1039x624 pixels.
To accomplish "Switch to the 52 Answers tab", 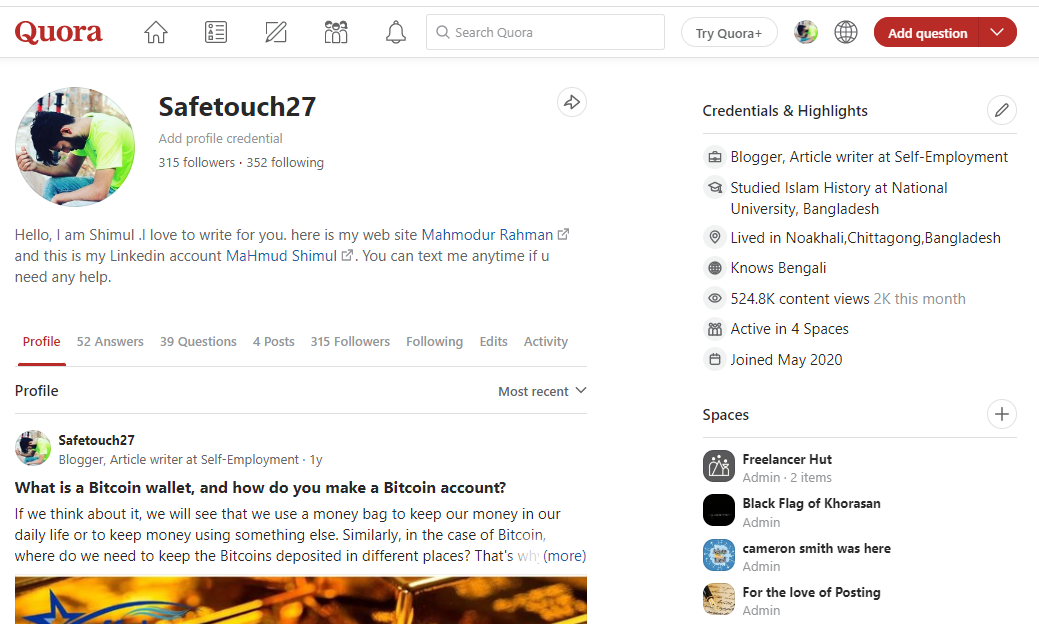I will [110, 342].
